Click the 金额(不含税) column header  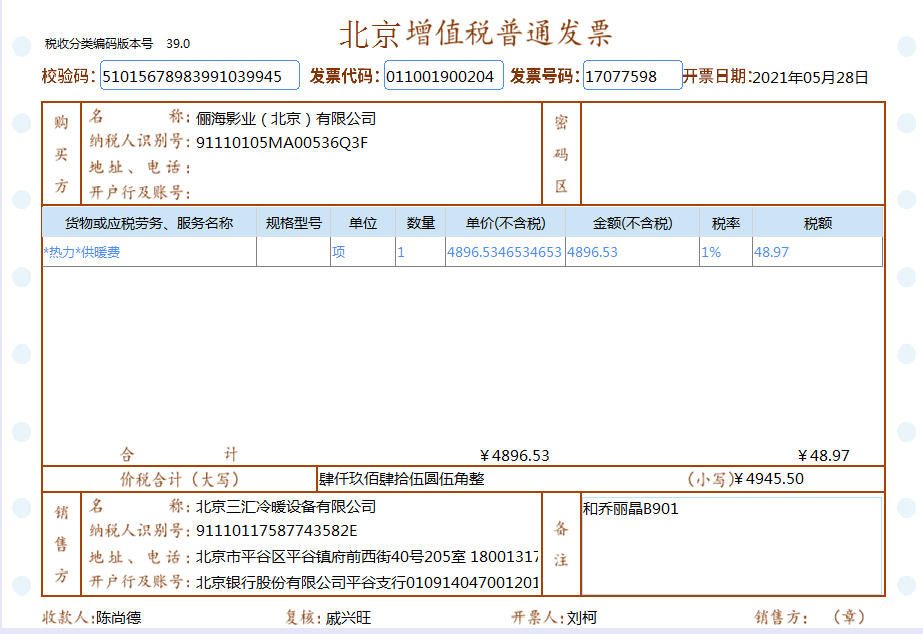[x=632, y=223]
